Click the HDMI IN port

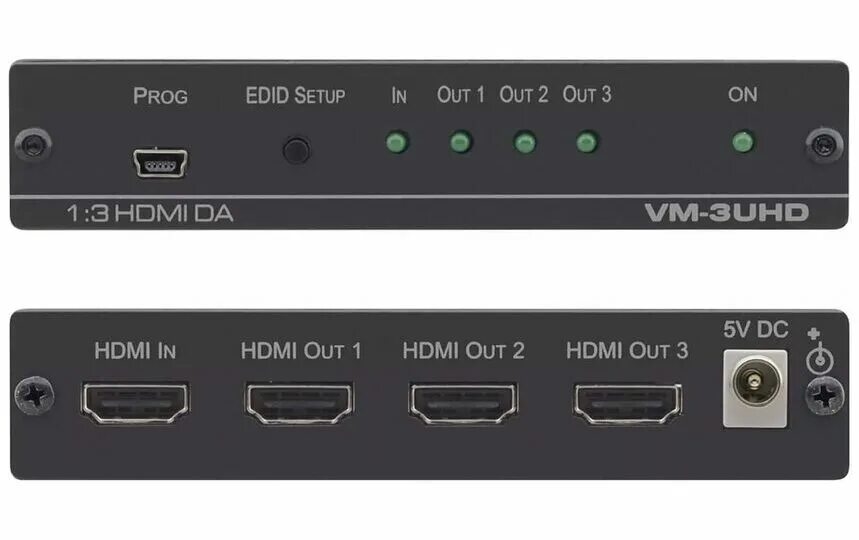pos(135,403)
